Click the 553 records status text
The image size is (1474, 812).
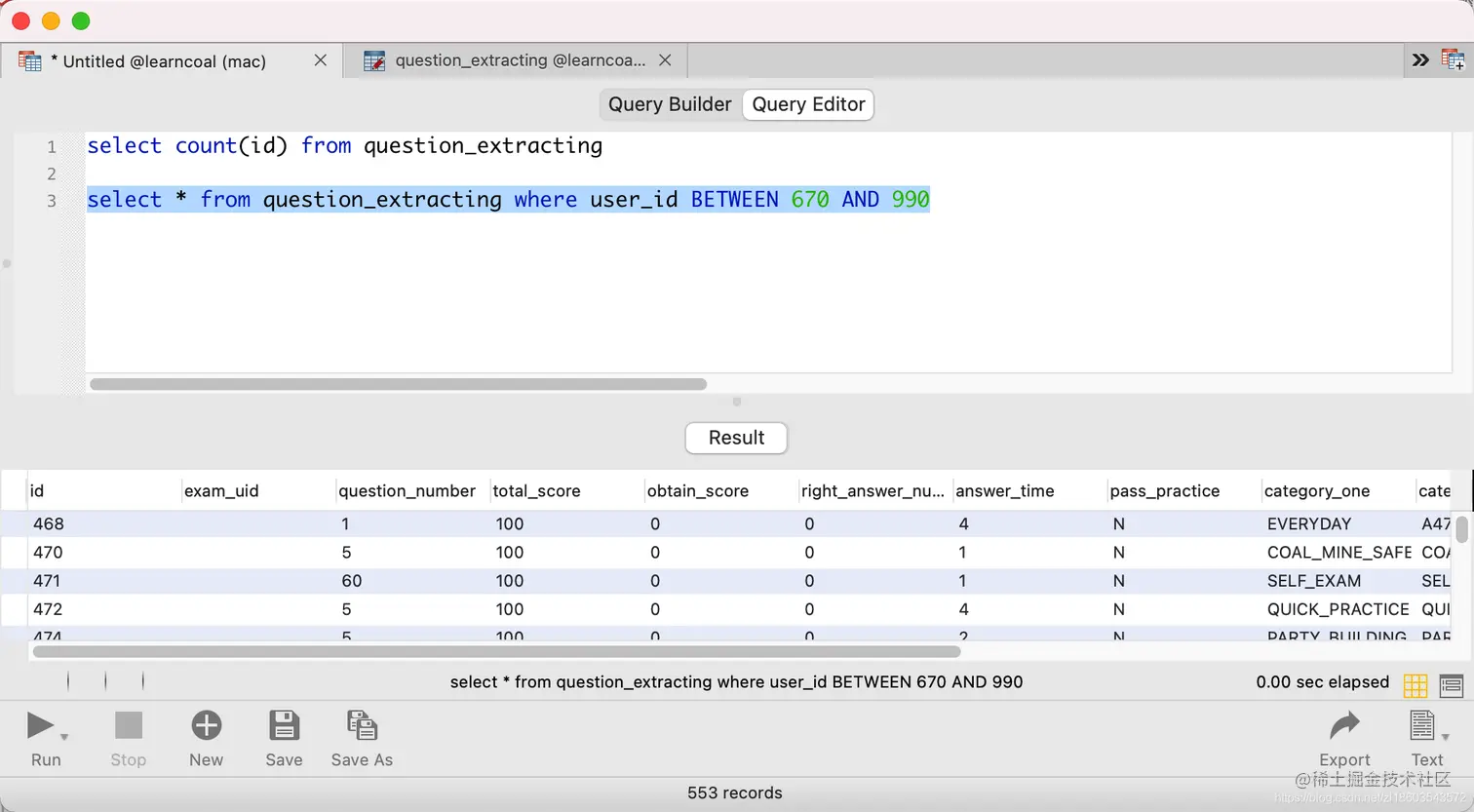click(x=735, y=793)
